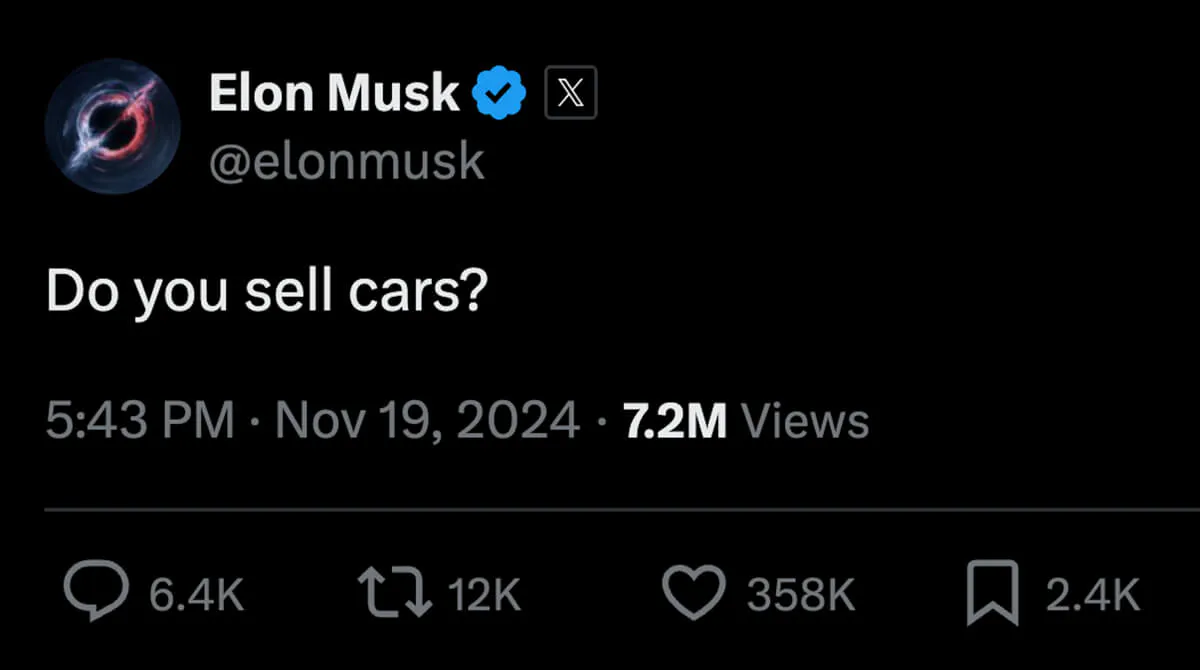1200x670 pixels.
Task: Click the 358K like count
Action: 800,593
